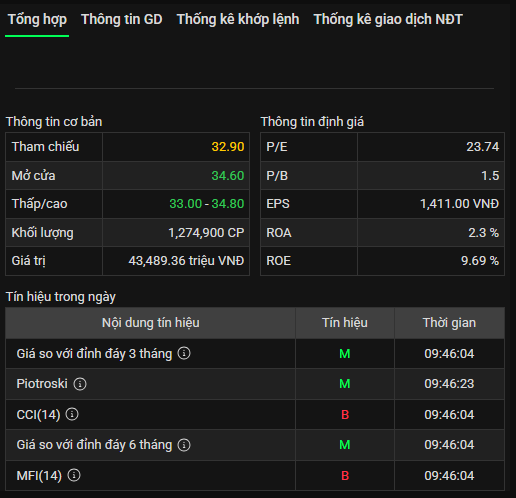
Task: Click the Thời gian column header
Action: point(449,323)
